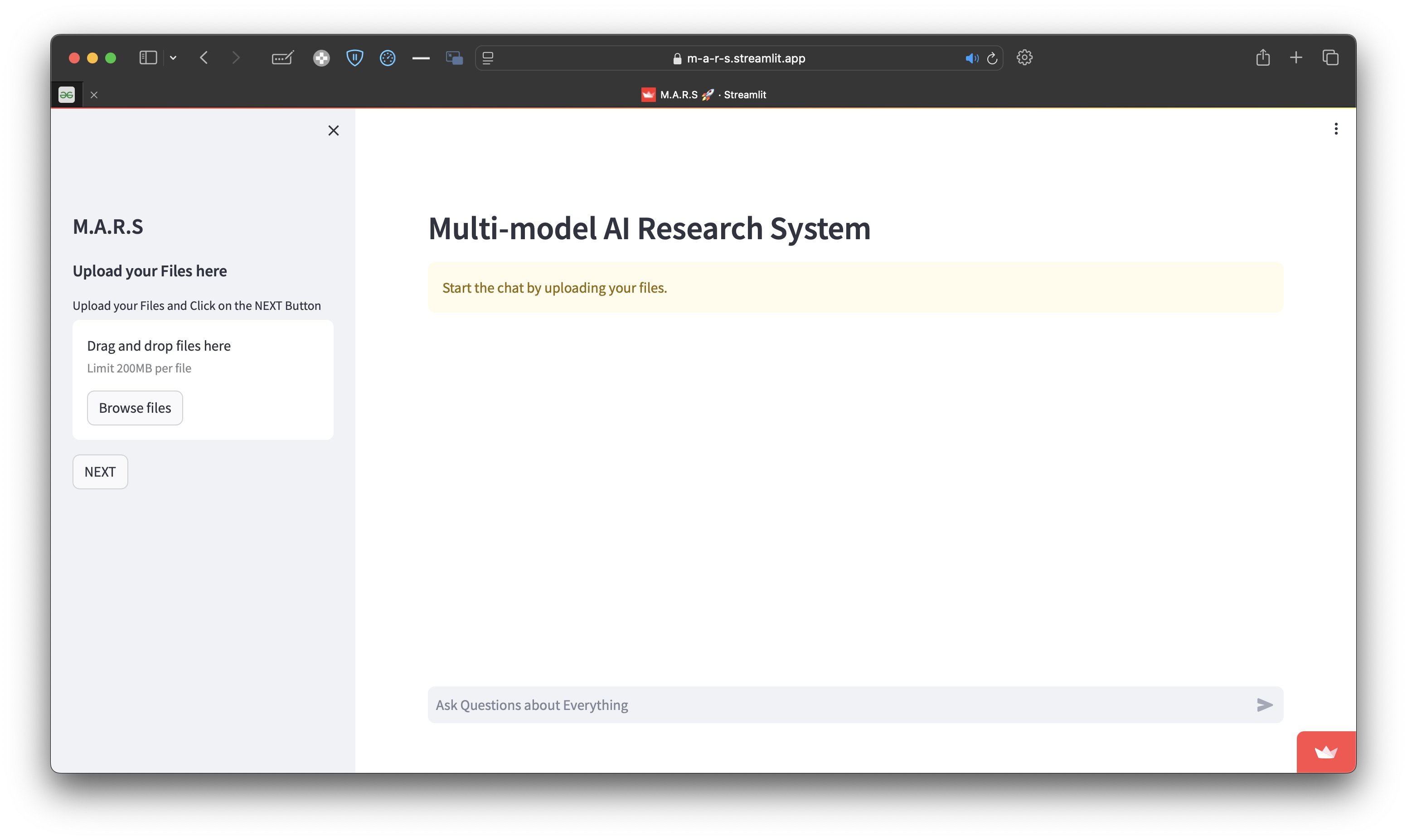Toggle the Safari sidebar button
1407x840 pixels.
[x=148, y=58]
